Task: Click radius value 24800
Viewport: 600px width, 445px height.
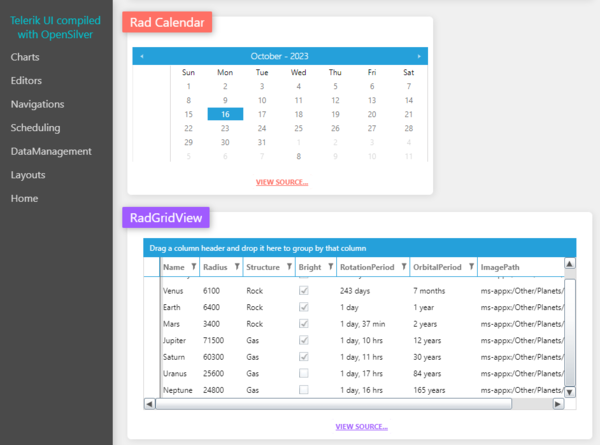Action: click(214, 390)
